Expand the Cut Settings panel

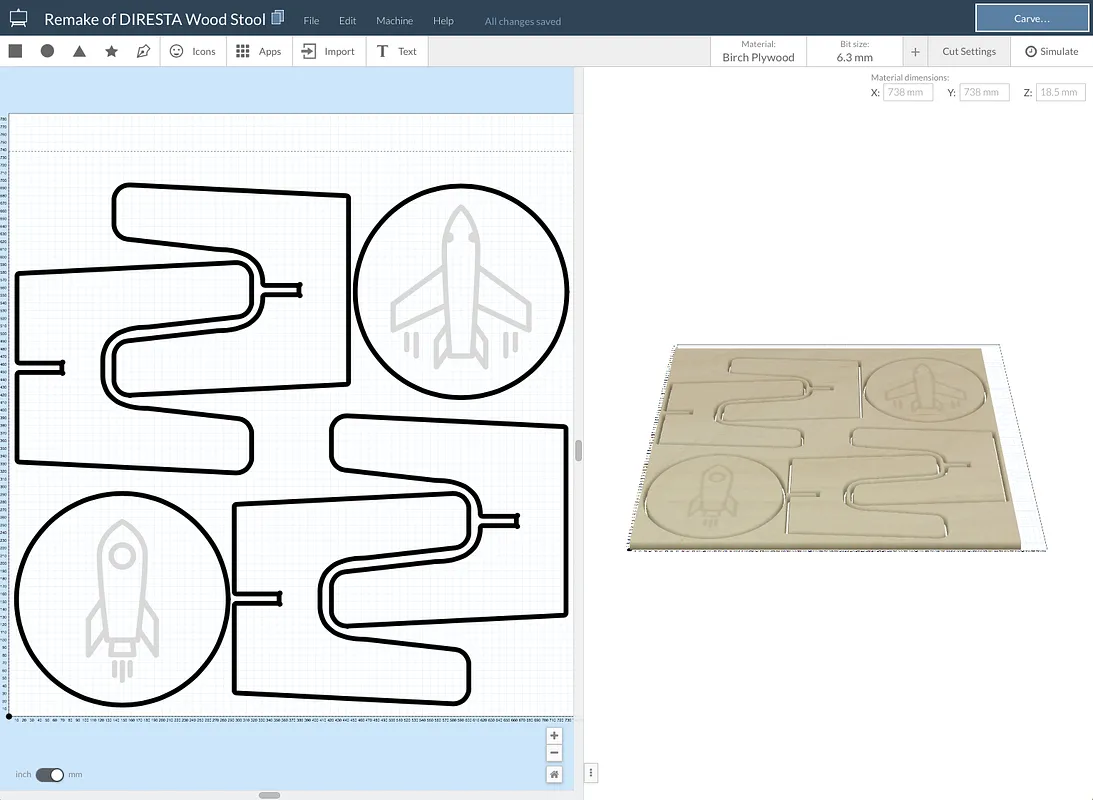(x=968, y=52)
